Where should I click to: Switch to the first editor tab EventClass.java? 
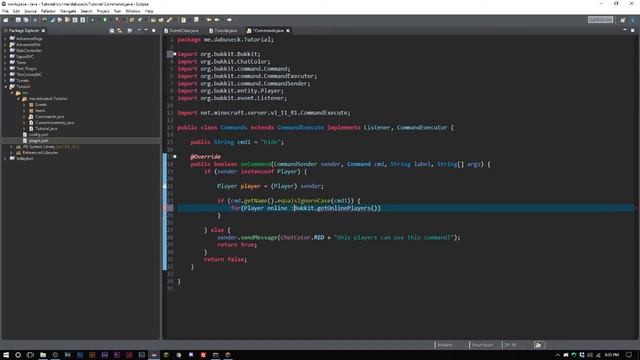181,31
